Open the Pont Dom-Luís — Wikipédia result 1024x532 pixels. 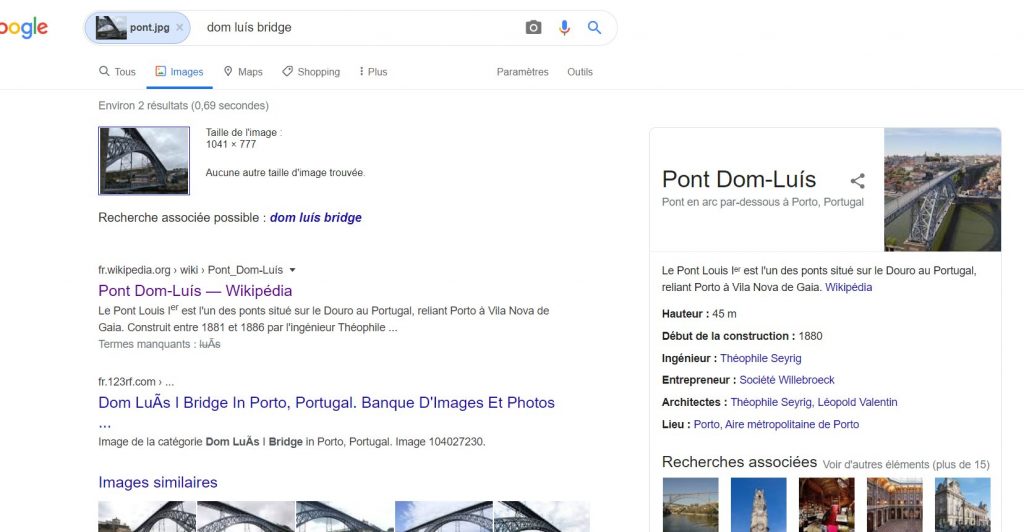point(195,291)
